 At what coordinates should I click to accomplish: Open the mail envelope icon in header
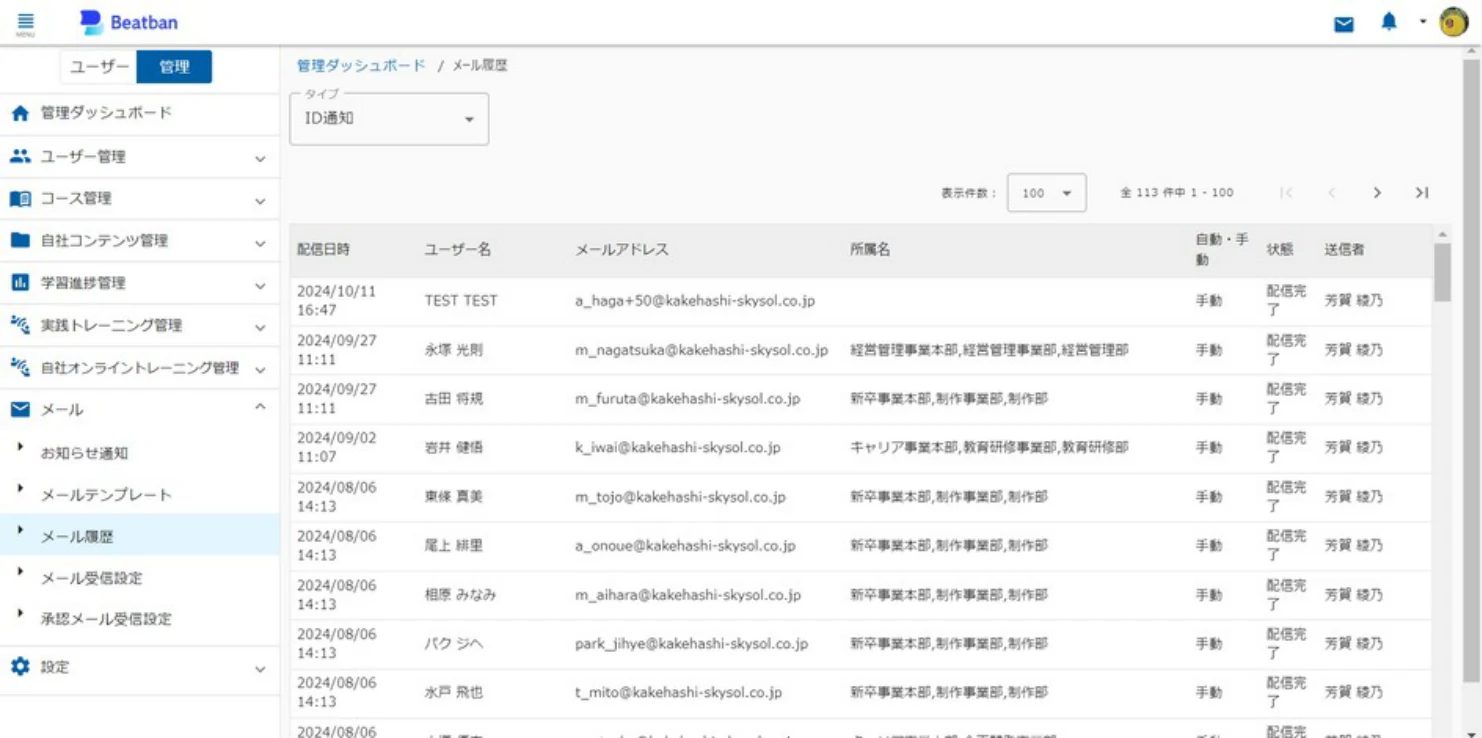(x=1344, y=24)
